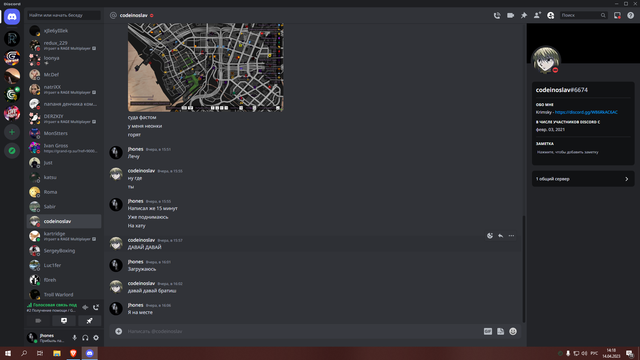Image resolution: width=640 pixels, height=360 pixels.
Task: Click the Add a Server plus button
Action: point(12,132)
